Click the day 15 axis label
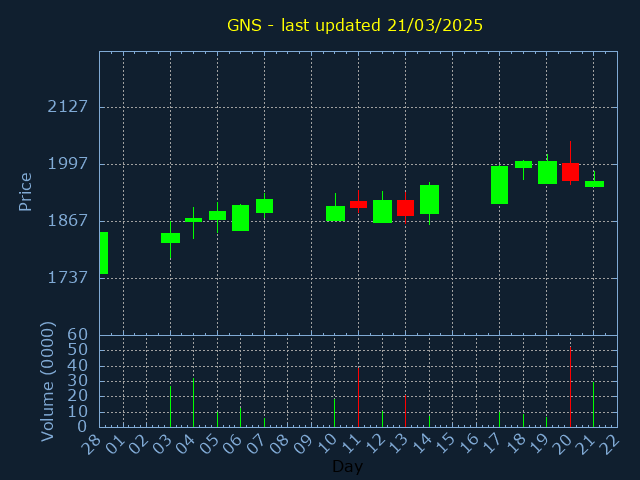 coord(445,444)
